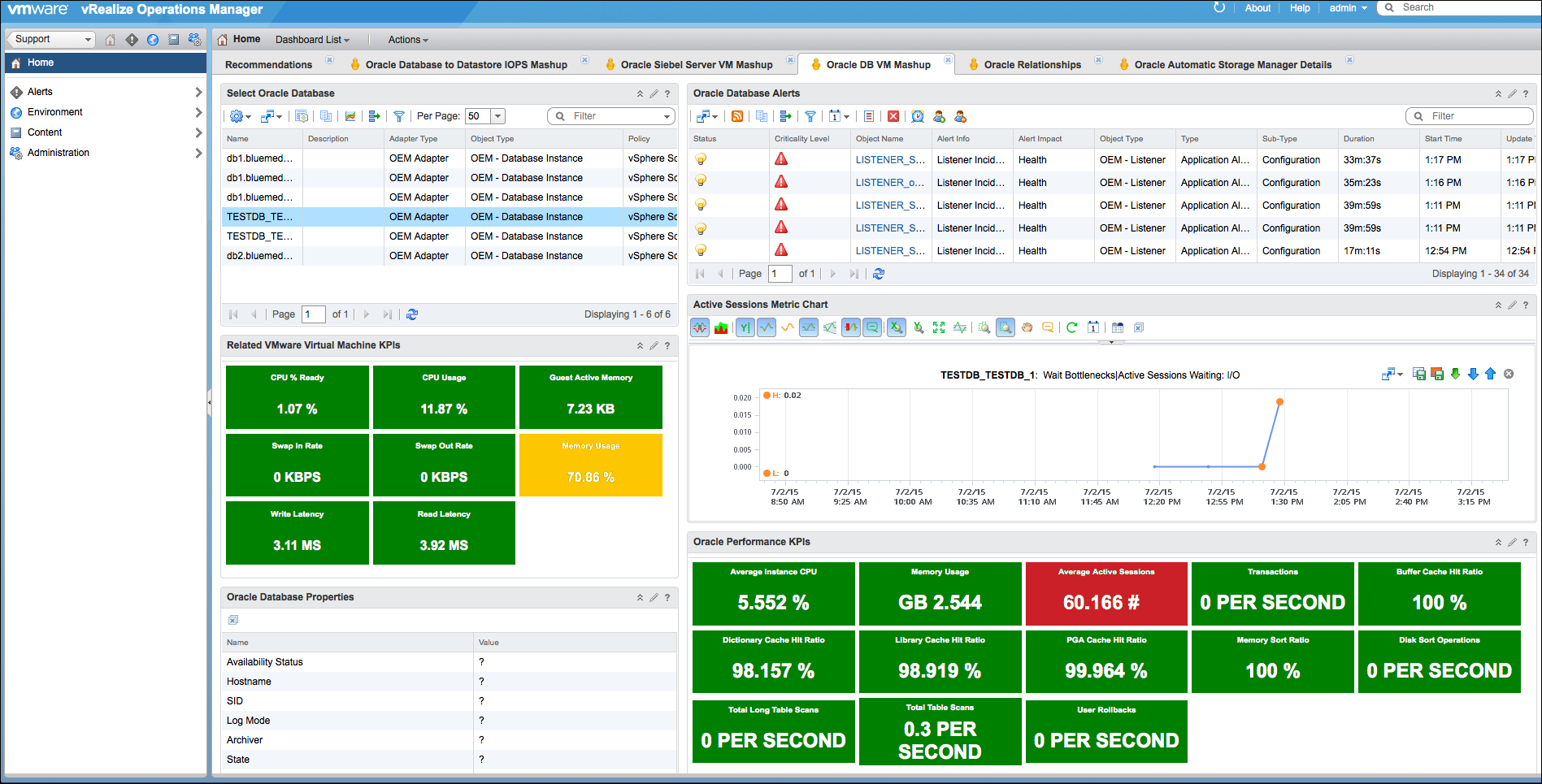Click the page number field in Select Oracle Database

(314, 314)
